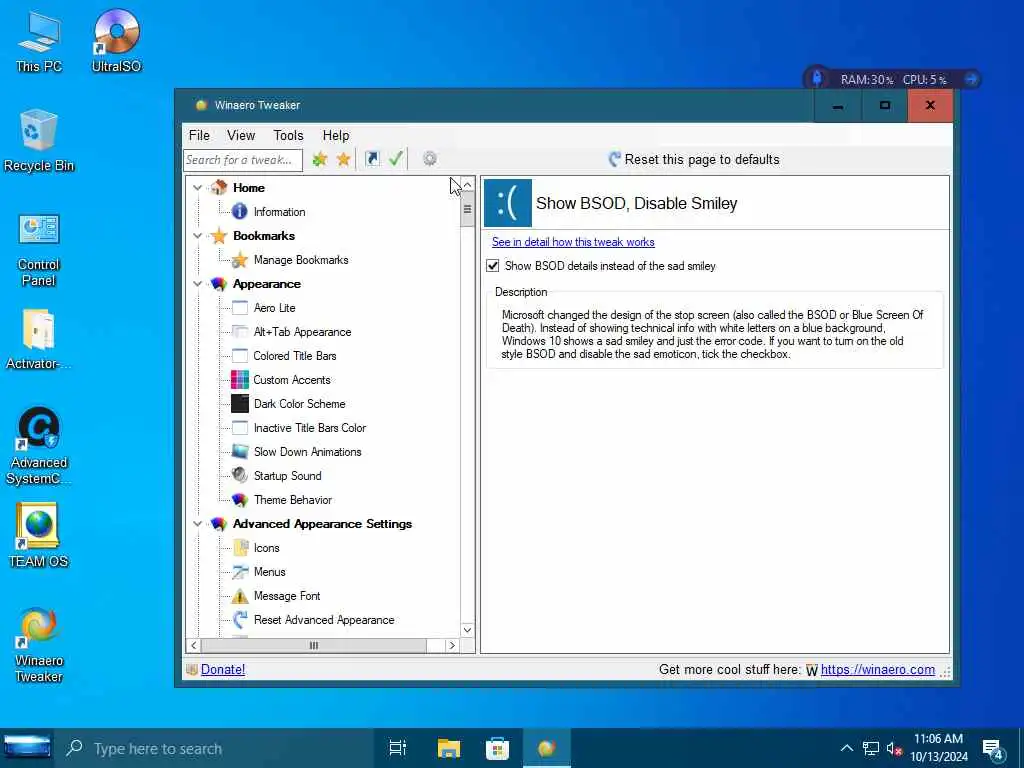This screenshot has height=768, width=1024.
Task: Select the Recycle Bin desktop icon
Action: point(39,141)
